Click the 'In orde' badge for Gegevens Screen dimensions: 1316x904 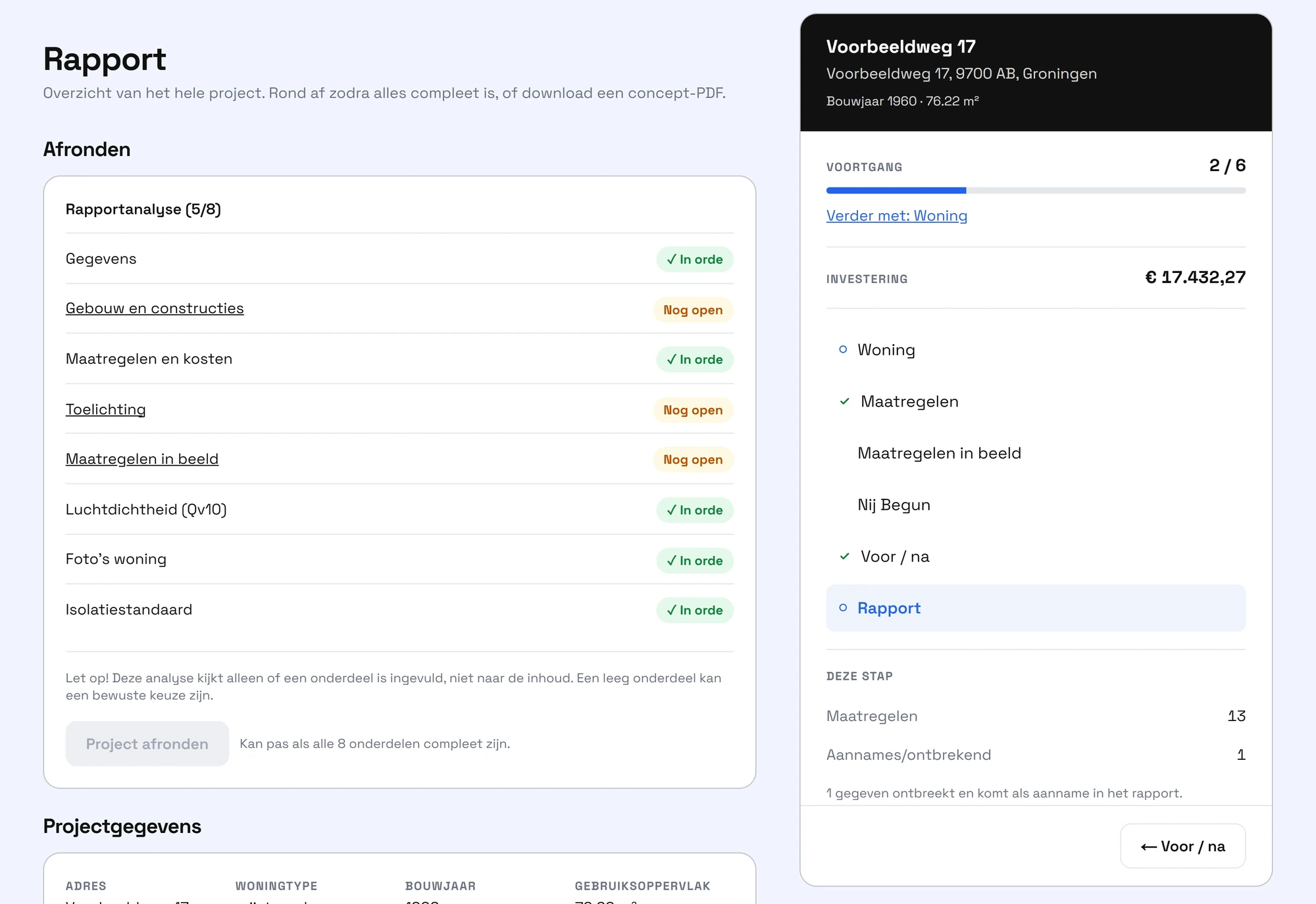pyautogui.click(x=694, y=259)
